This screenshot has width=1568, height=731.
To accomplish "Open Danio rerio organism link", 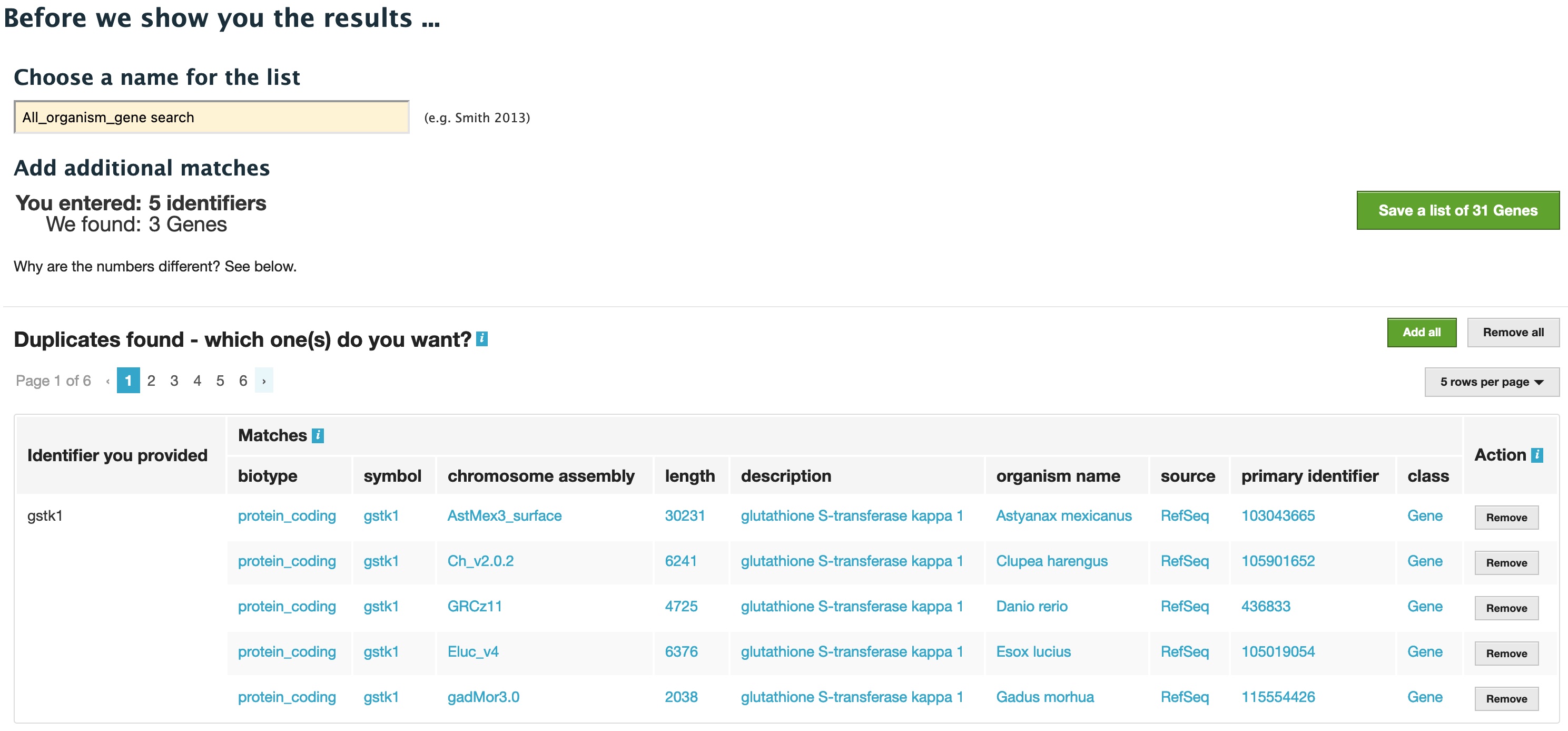I will pos(1031,606).
